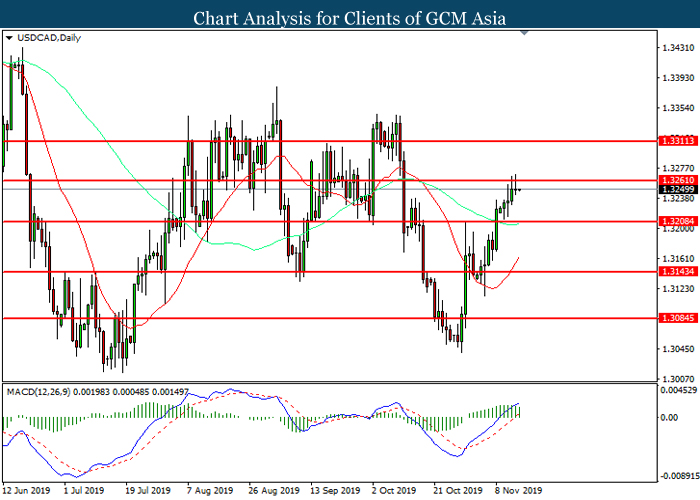The image size is (700, 500).
Task: Click the dropdown triangle before USDCAD,Daily
Action: pos(9,39)
